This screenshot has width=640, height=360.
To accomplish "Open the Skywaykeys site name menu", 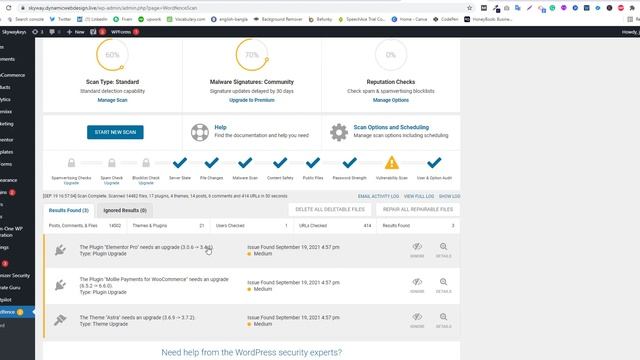I will 13,32.
